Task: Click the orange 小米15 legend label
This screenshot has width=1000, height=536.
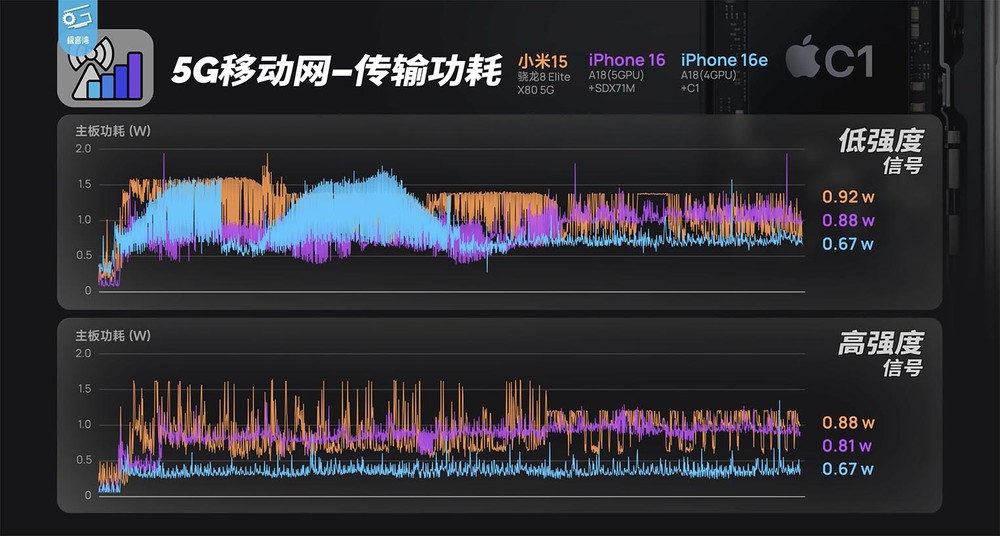Action: (x=542, y=61)
